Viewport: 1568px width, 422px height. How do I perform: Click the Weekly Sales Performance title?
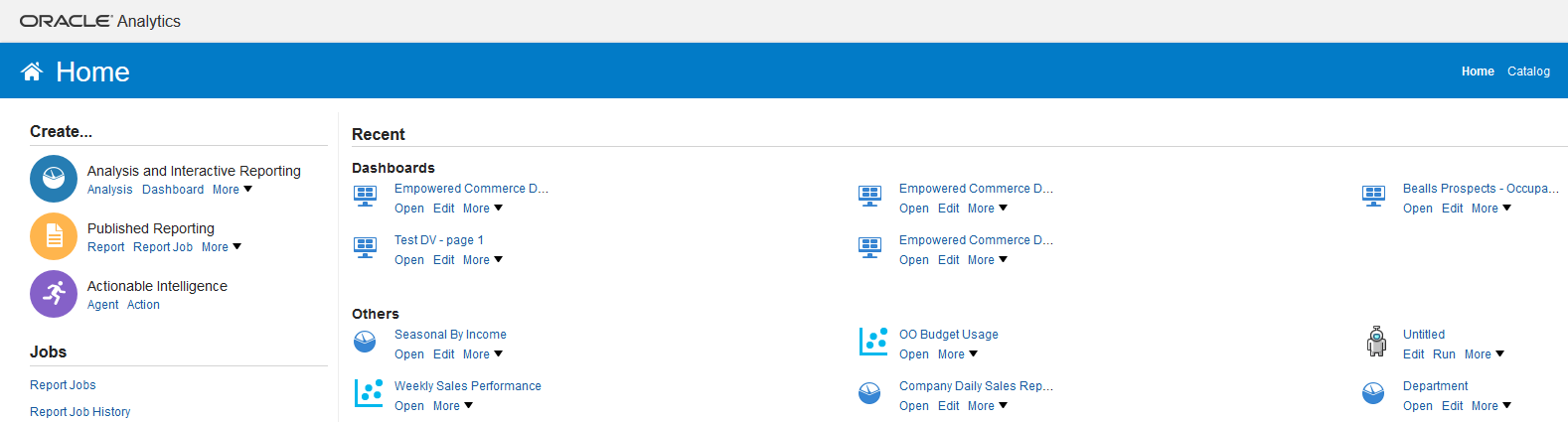click(x=468, y=386)
